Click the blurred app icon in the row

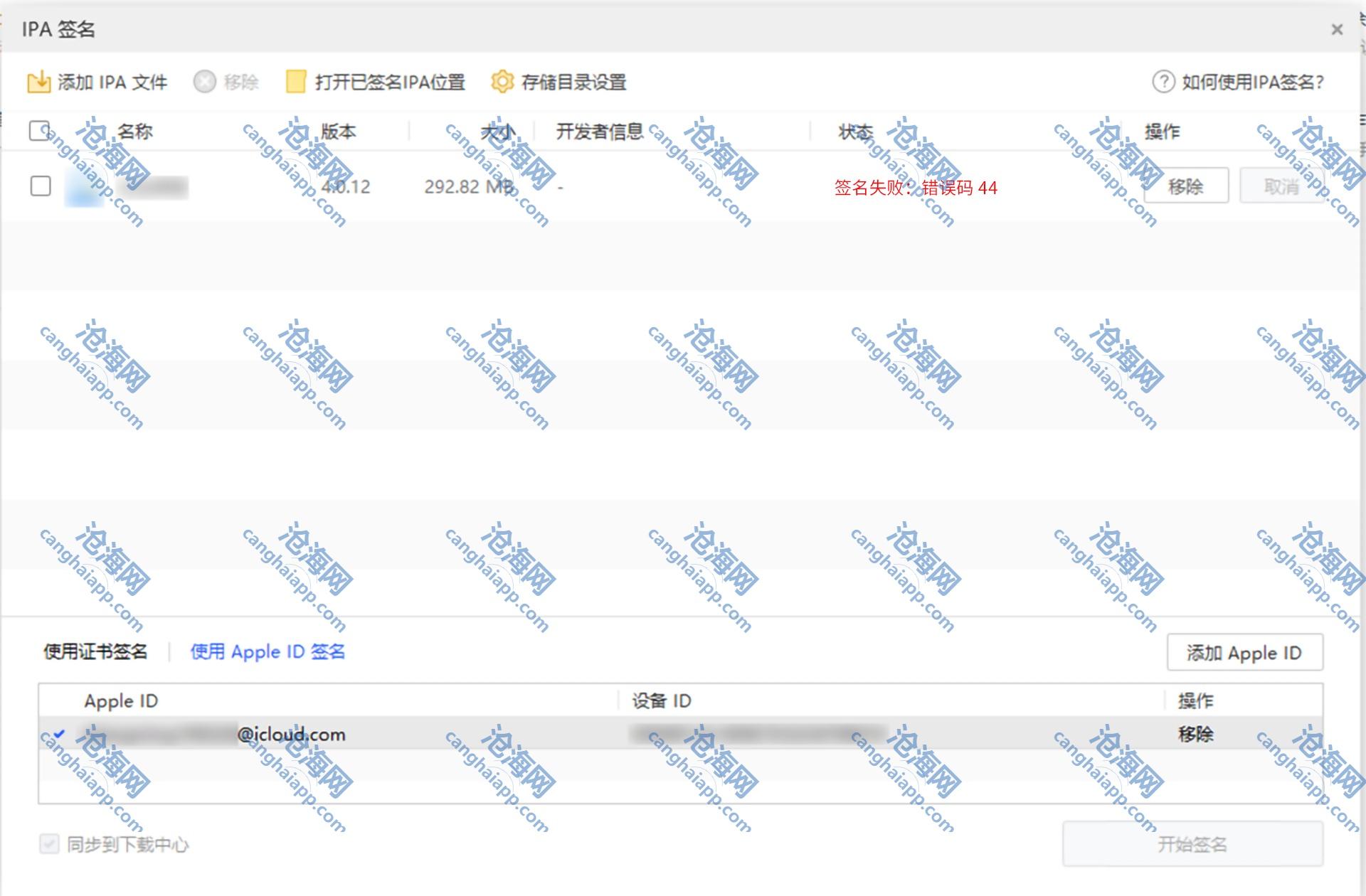(x=84, y=187)
